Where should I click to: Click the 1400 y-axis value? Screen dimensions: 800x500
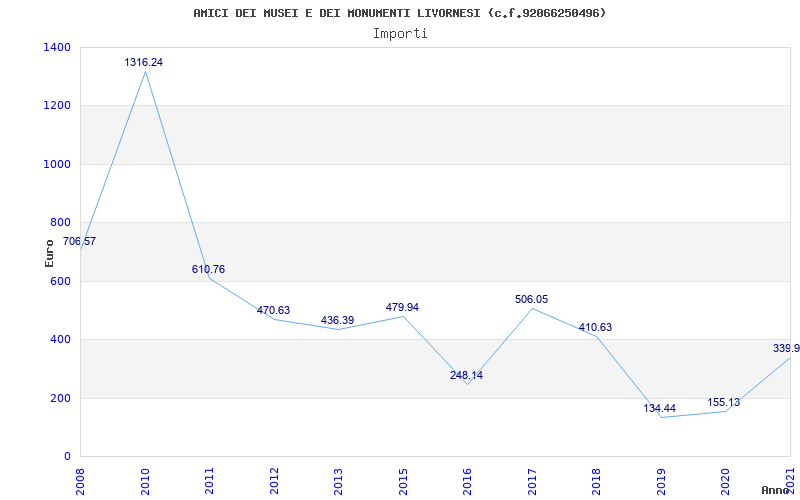coord(58,47)
